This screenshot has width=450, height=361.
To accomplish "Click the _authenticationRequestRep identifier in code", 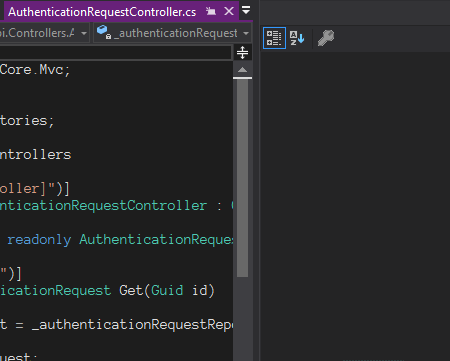I will pos(133,324).
